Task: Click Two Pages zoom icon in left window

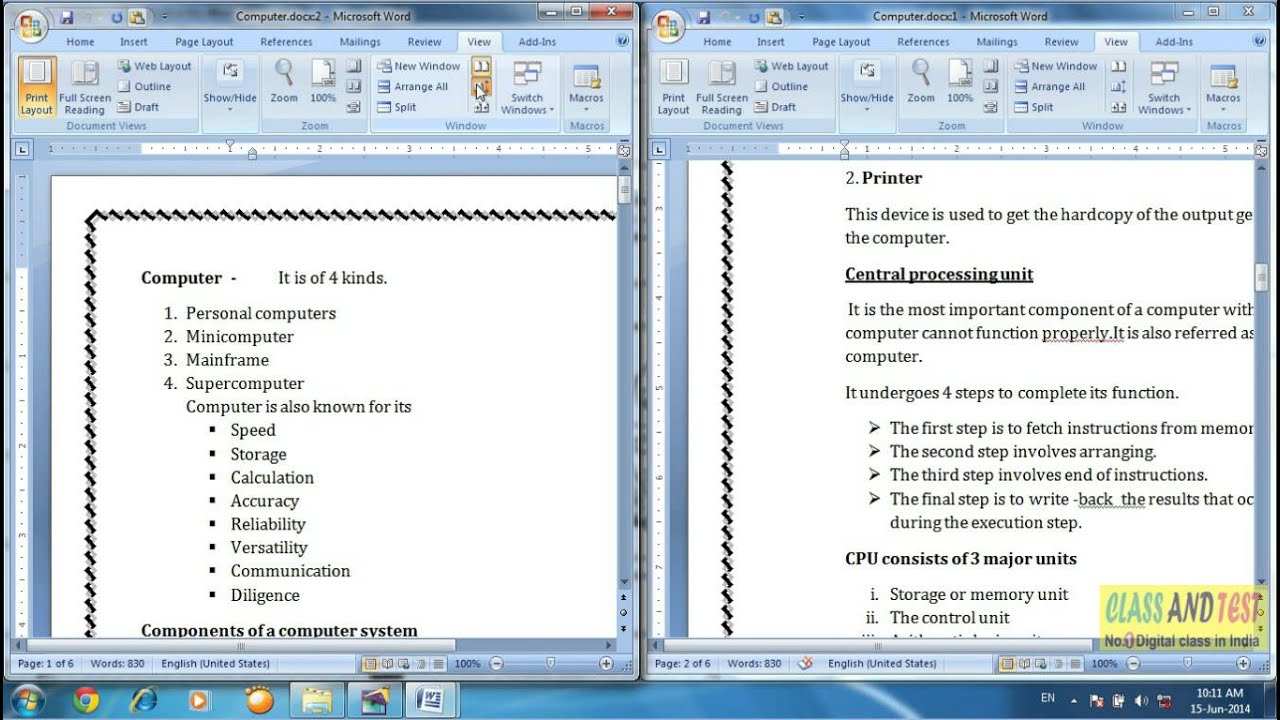Action: pos(353,86)
